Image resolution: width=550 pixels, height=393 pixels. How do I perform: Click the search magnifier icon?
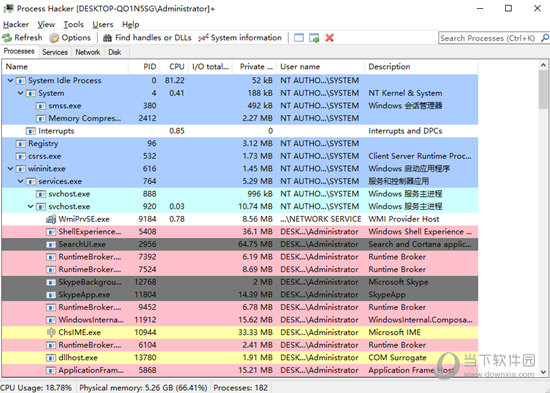pyautogui.click(x=545, y=38)
